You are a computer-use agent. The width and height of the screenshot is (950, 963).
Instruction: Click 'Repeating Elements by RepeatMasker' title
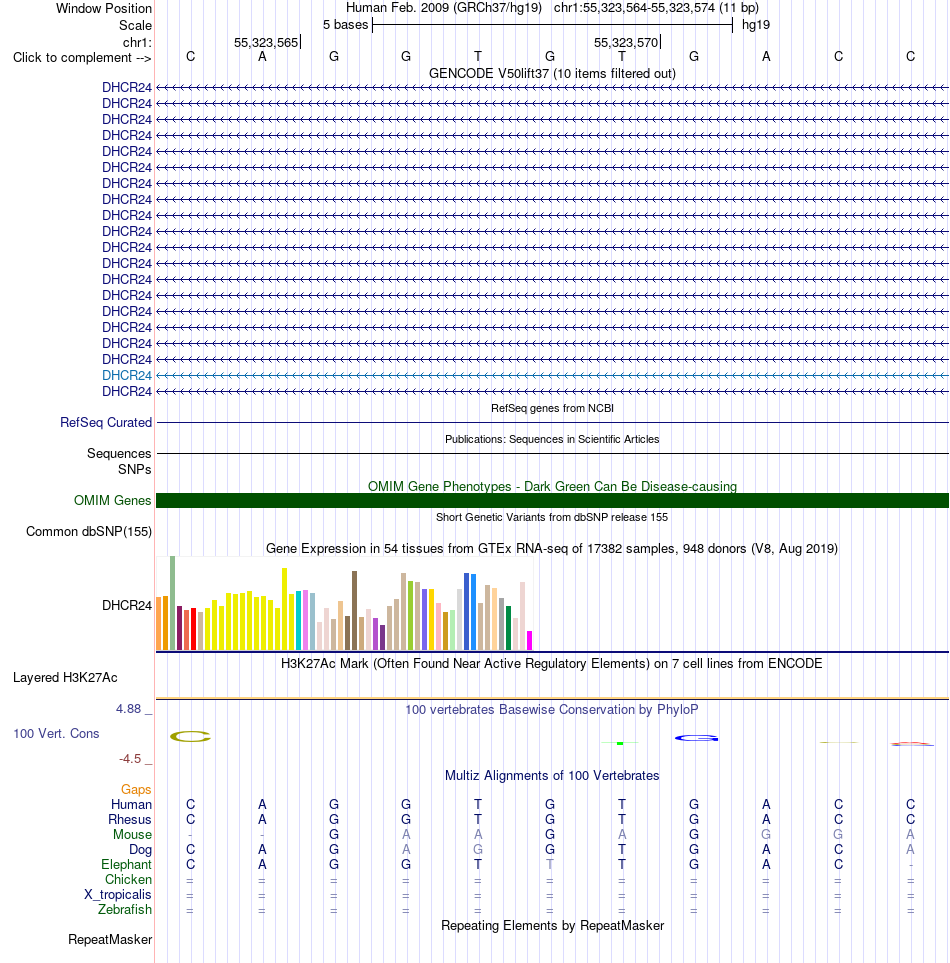pos(552,926)
